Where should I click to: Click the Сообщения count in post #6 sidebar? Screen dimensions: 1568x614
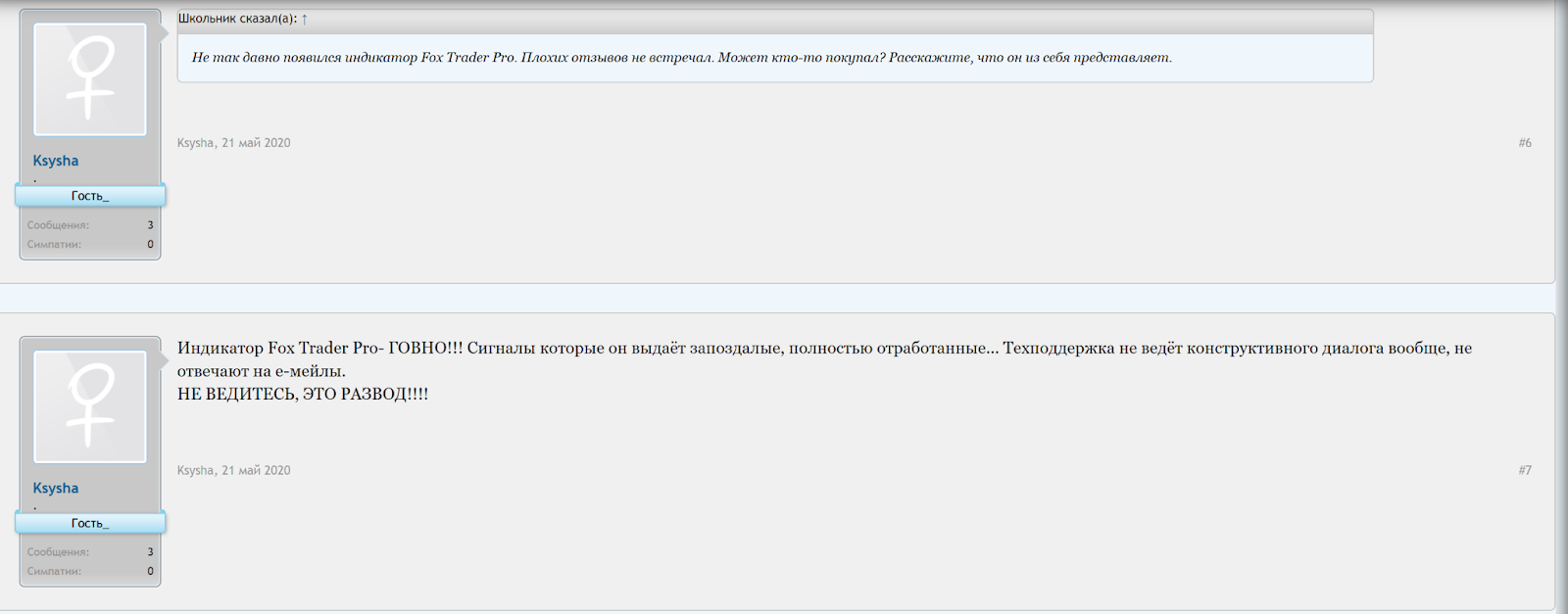tap(150, 225)
